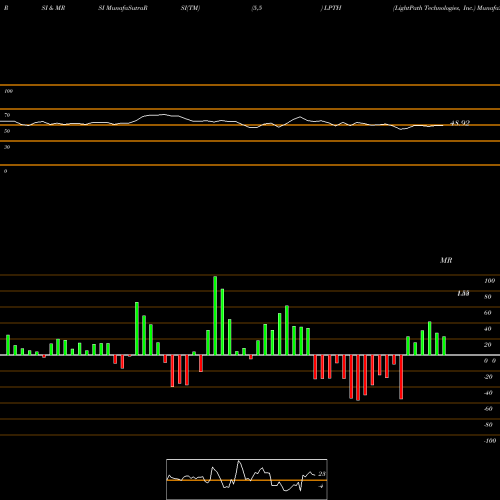Click the LPTH ticker symbol in header
This screenshot has width=500, height=500.
pos(332,8)
